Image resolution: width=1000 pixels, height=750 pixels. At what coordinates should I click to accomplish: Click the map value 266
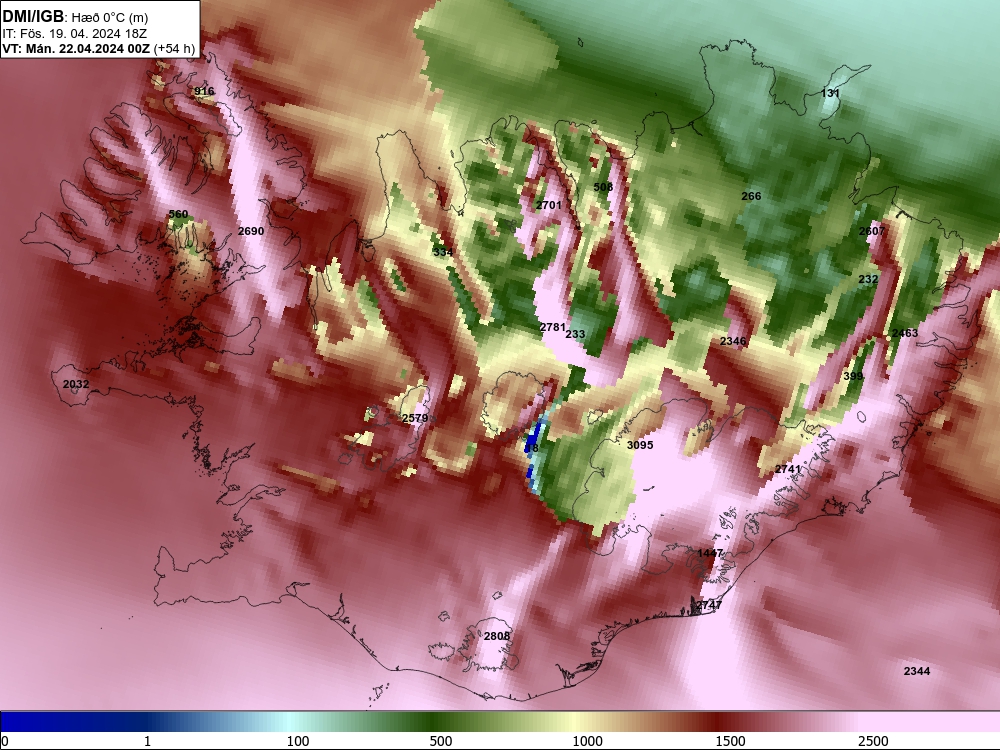click(751, 196)
